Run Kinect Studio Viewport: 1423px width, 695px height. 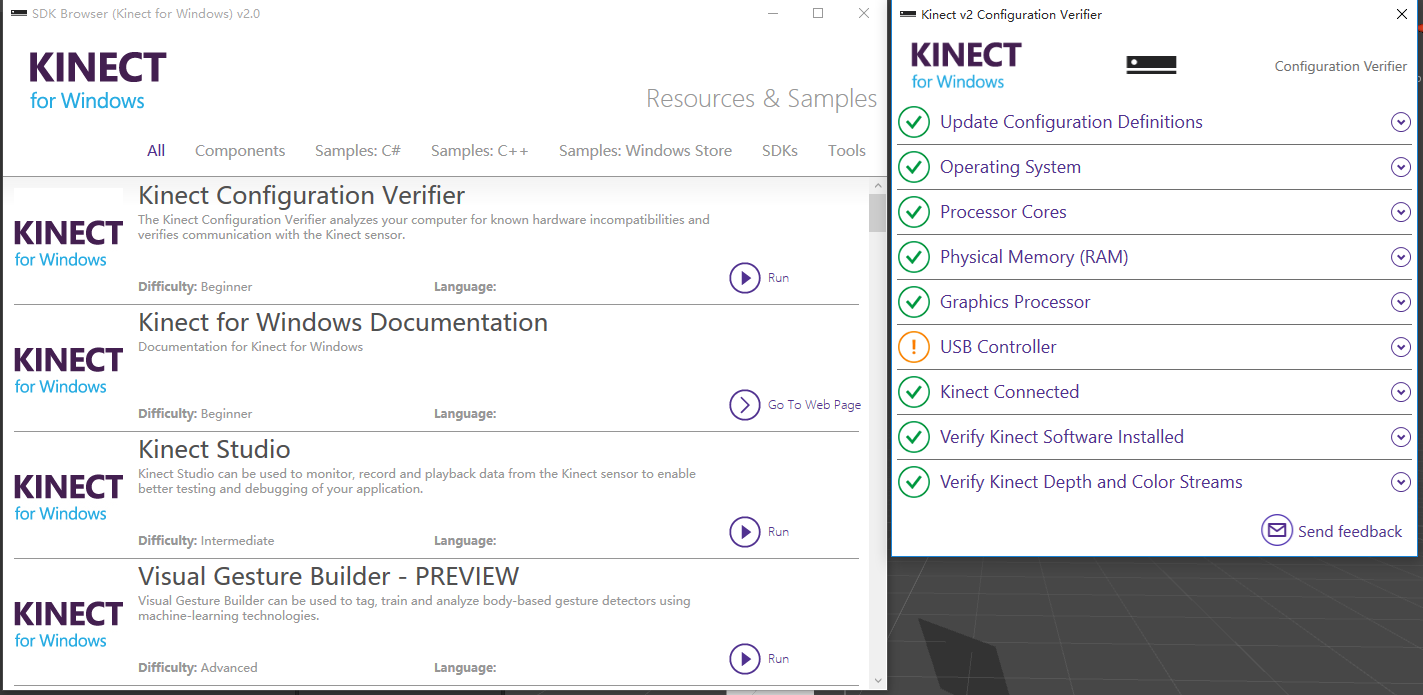click(745, 532)
